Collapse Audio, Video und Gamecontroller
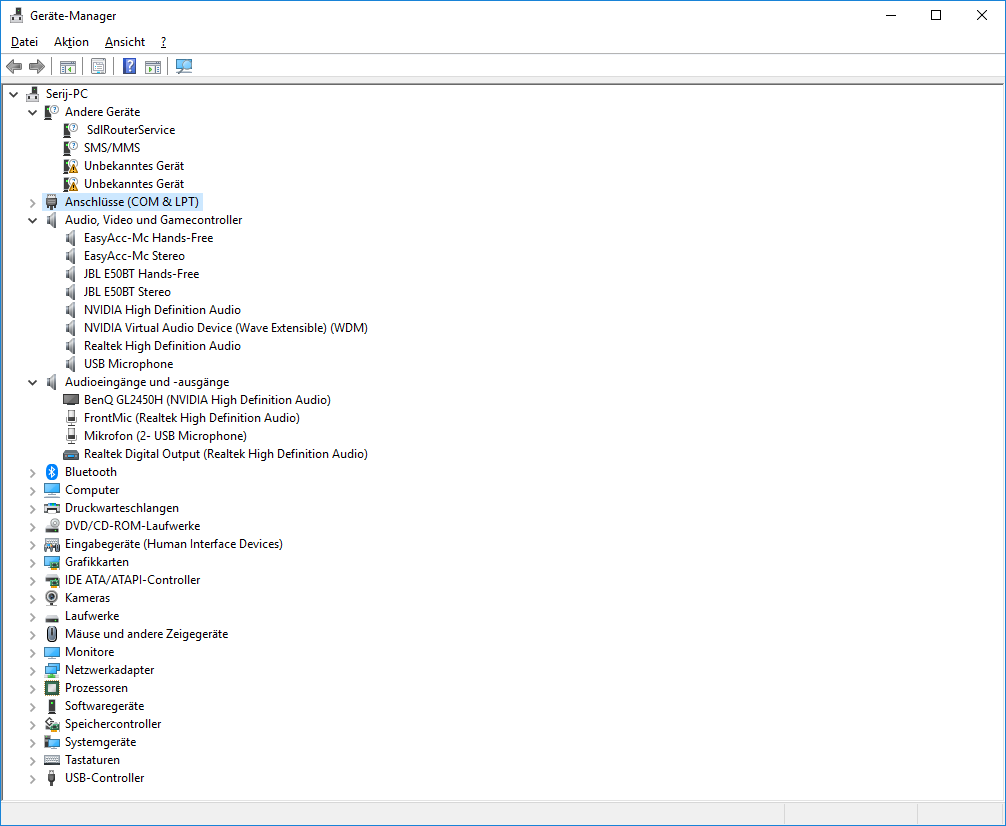This screenshot has width=1006, height=826. (33, 220)
